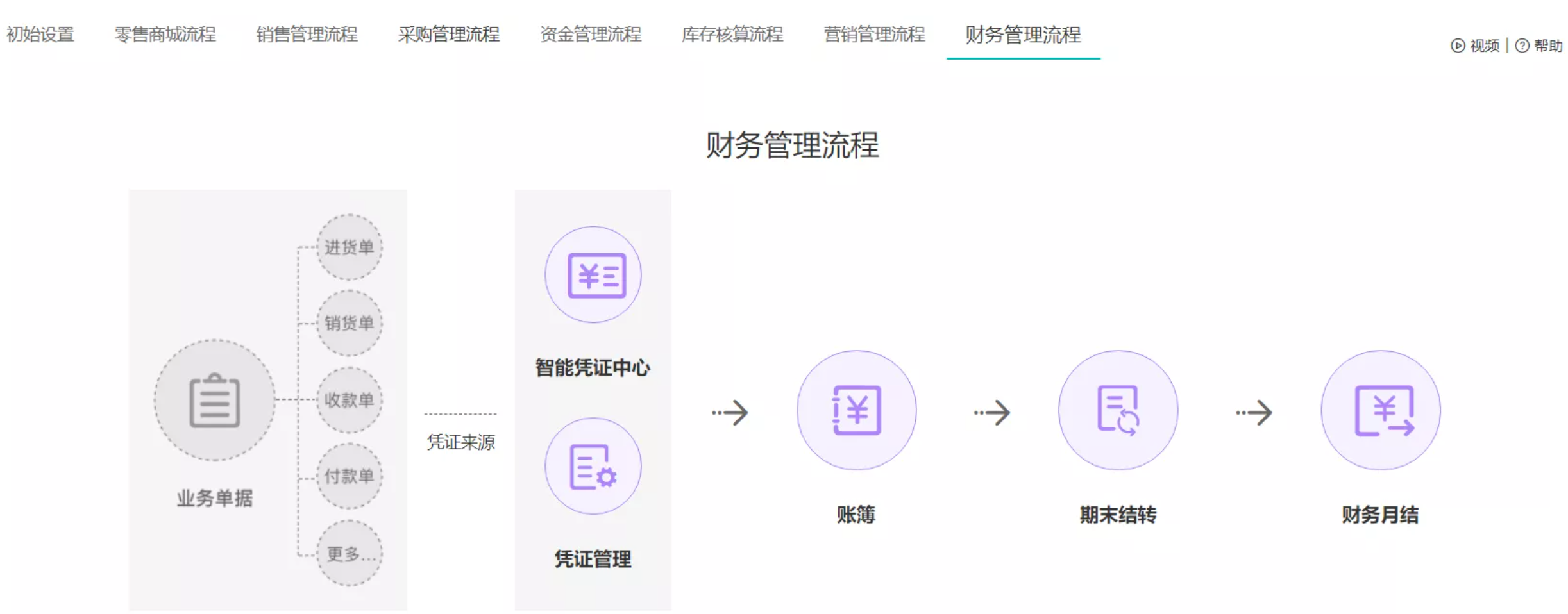Switch to the 零售商城流程 tab

pyautogui.click(x=165, y=35)
